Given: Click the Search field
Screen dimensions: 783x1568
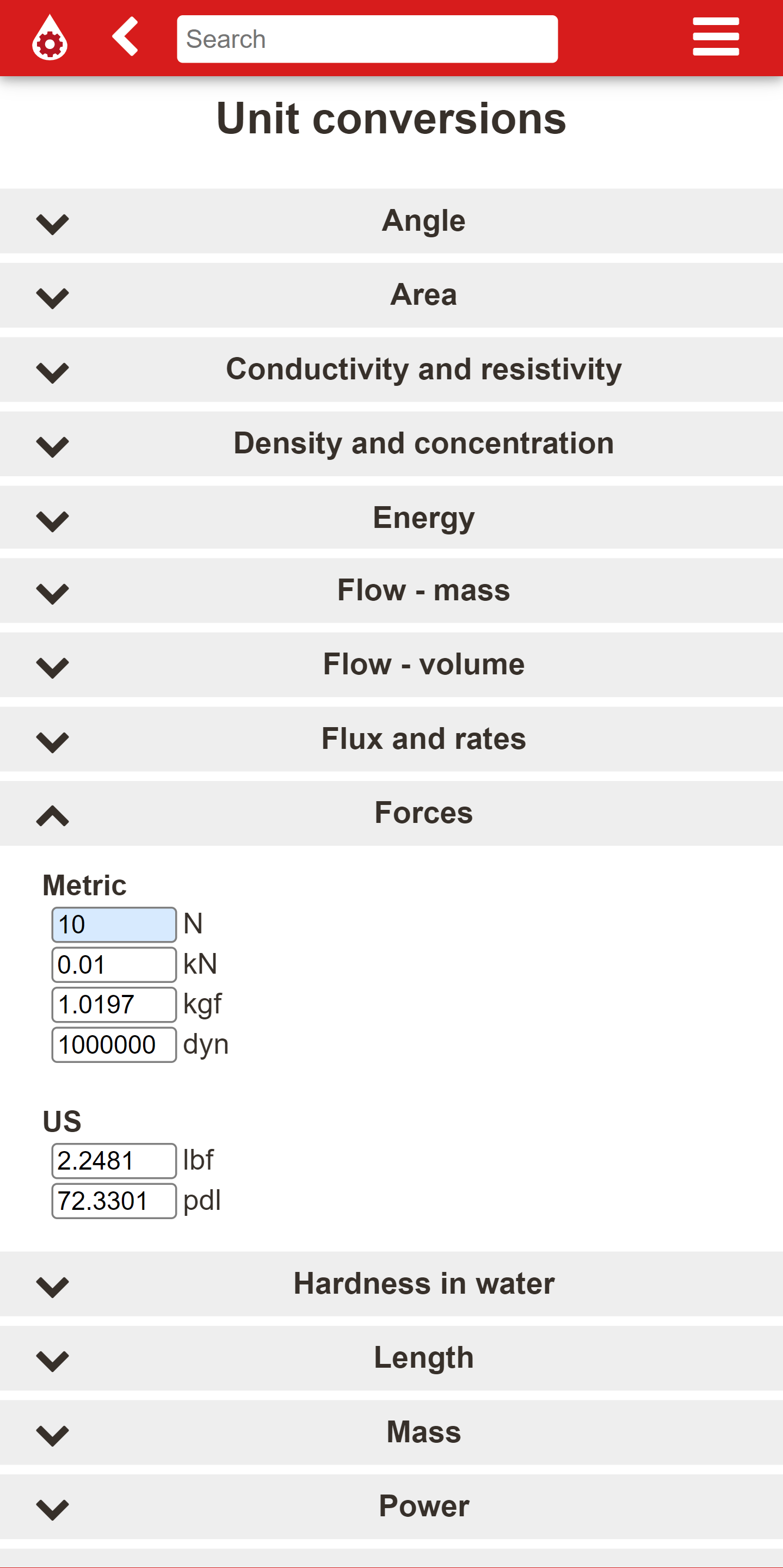Looking at the screenshot, I should point(367,39).
